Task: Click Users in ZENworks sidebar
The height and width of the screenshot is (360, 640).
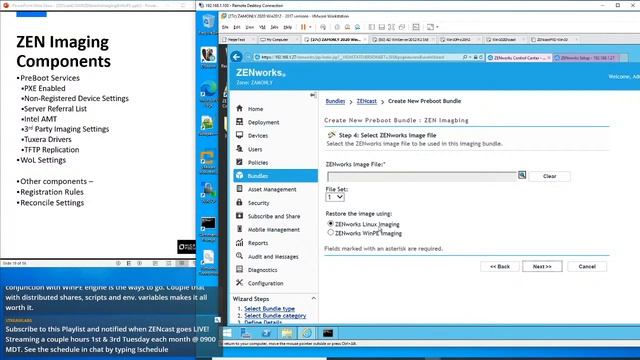Action: tap(255, 149)
